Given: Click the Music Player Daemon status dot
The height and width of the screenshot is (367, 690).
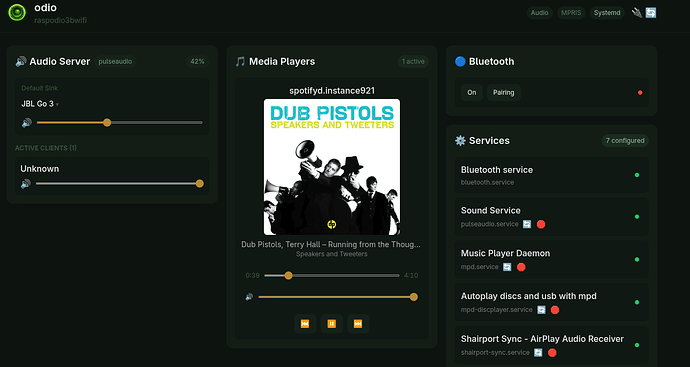Looking at the screenshot, I should tap(637, 260).
